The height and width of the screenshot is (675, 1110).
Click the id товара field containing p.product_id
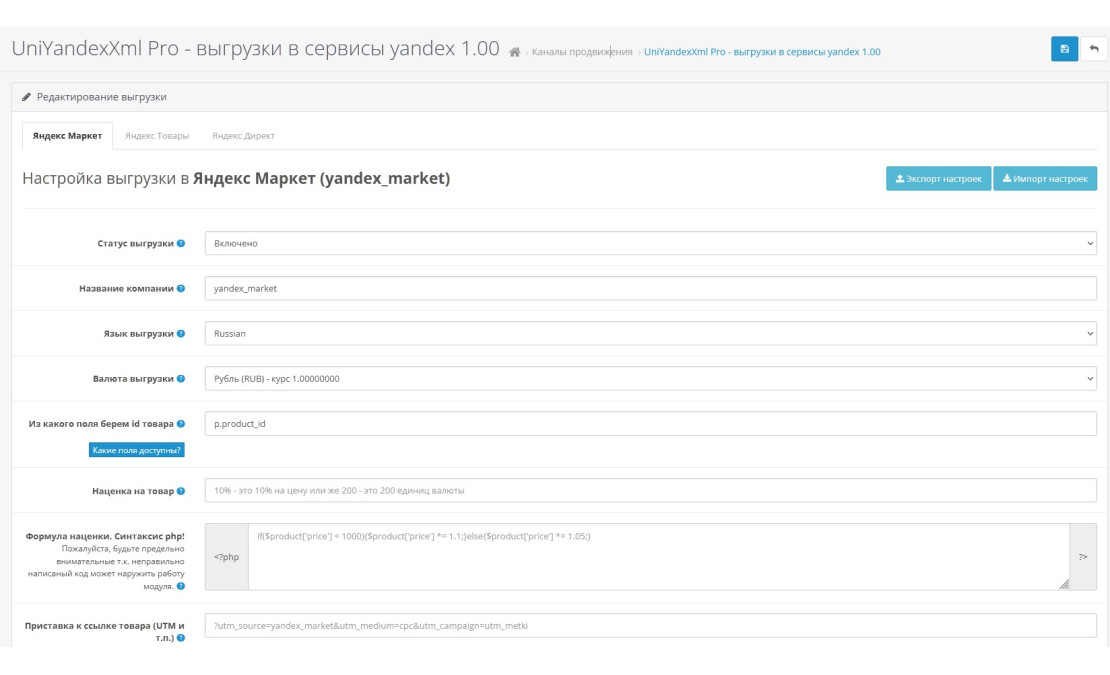pyautogui.click(x=651, y=424)
